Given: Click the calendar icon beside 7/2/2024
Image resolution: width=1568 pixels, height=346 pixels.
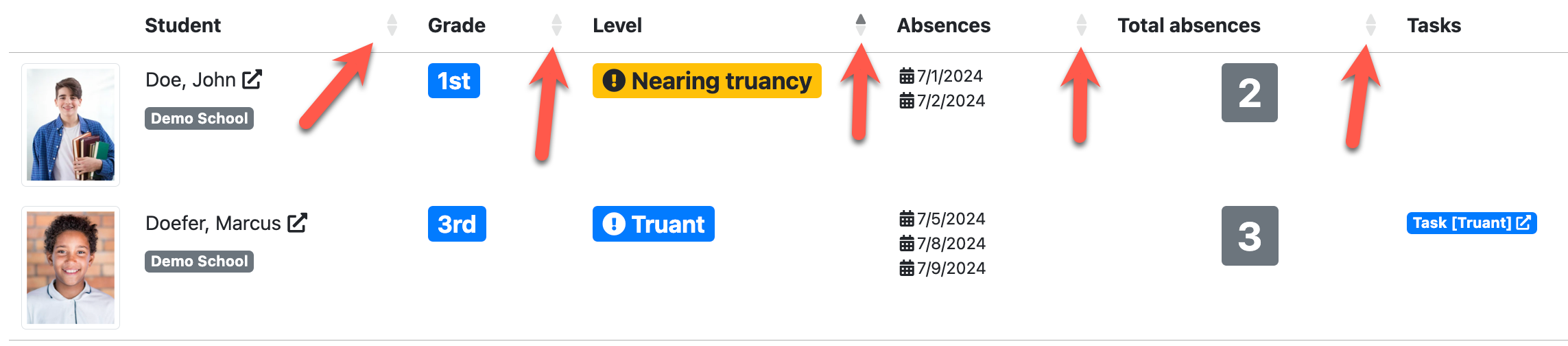Looking at the screenshot, I should (x=907, y=101).
